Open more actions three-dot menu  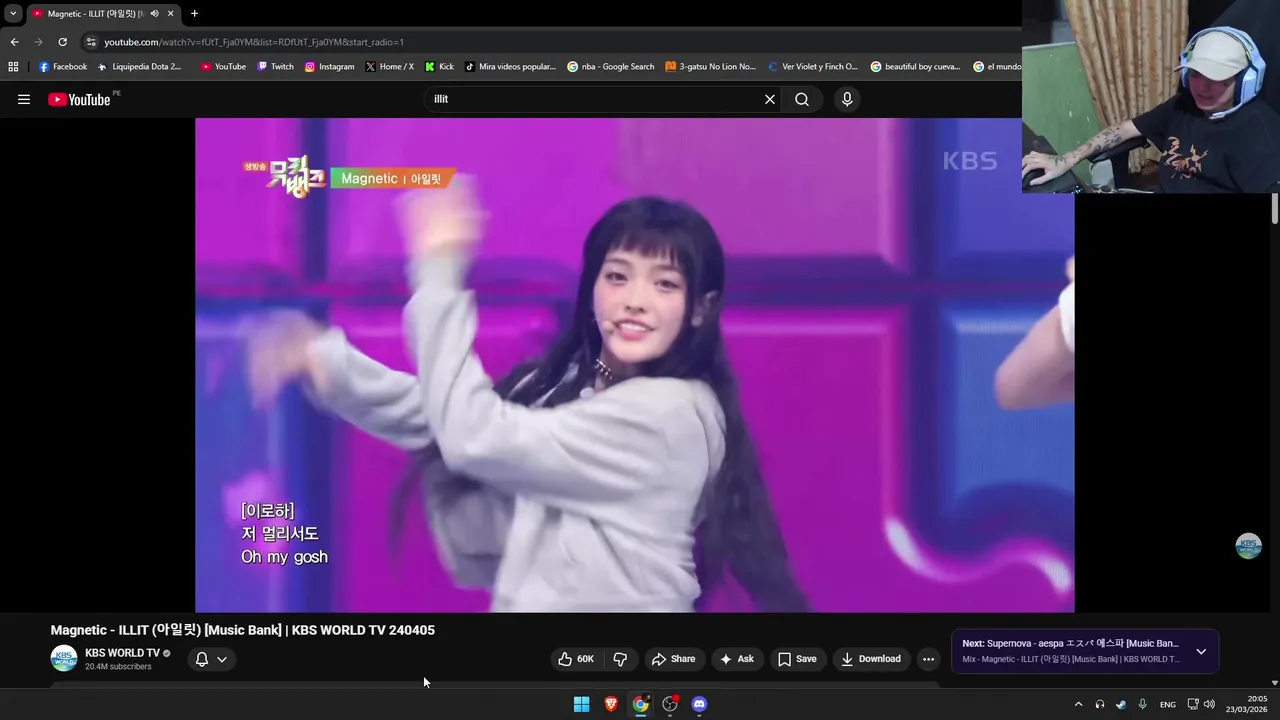928,659
